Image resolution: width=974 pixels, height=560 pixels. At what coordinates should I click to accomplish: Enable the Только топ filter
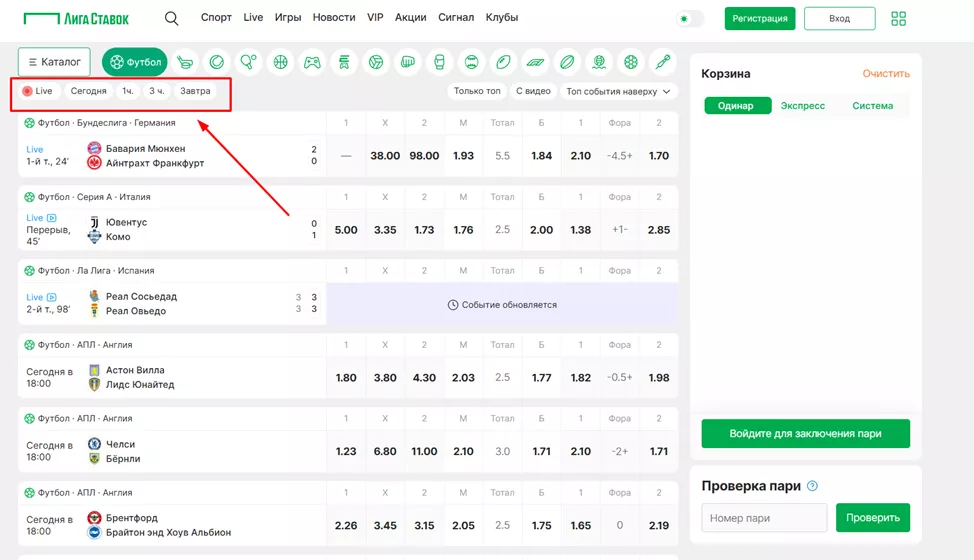477,91
